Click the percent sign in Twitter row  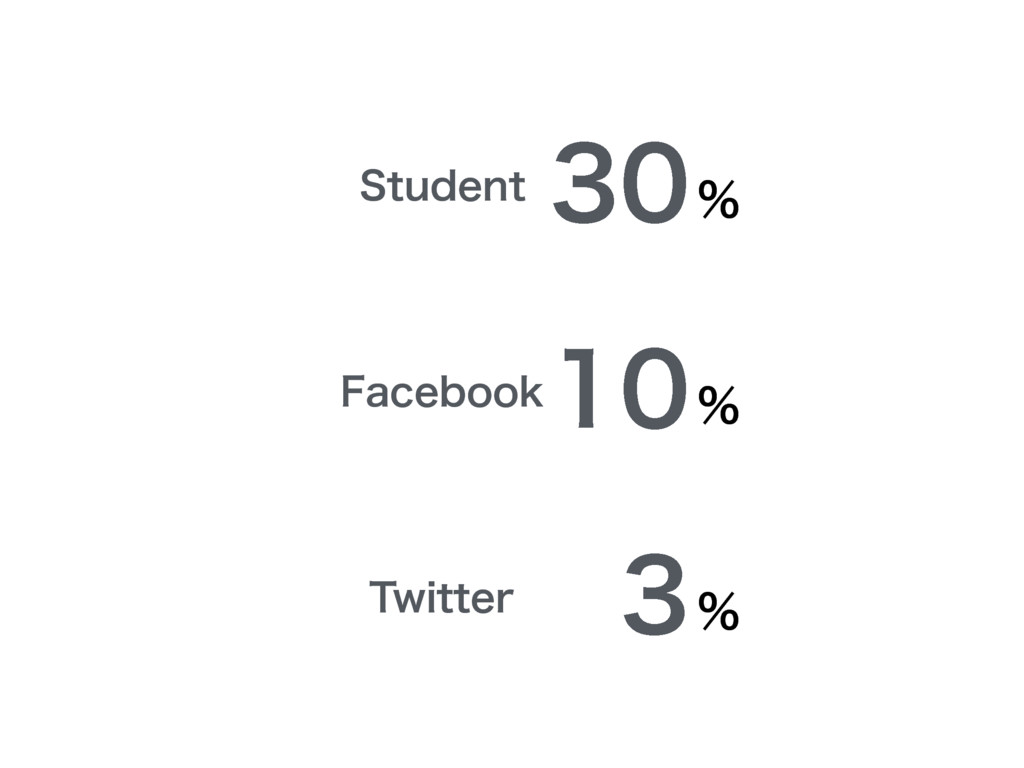(x=718, y=611)
